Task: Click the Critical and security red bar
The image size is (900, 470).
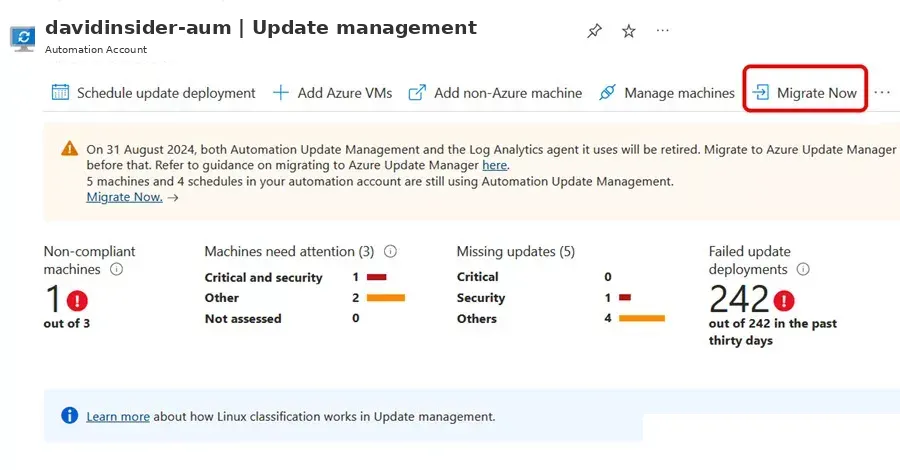Action: [x=377, y=277]
